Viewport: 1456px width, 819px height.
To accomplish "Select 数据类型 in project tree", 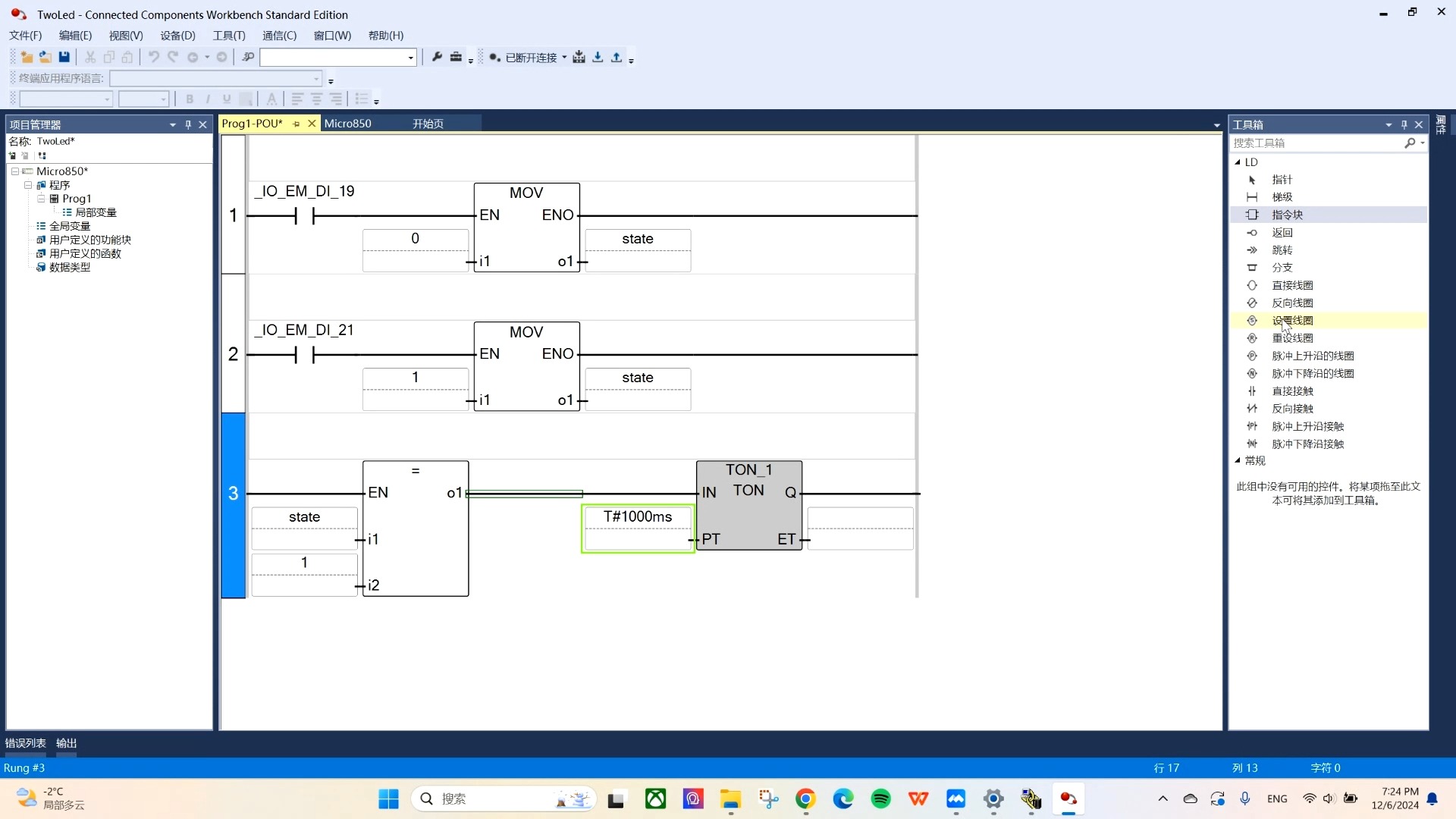I will [70, 267].
